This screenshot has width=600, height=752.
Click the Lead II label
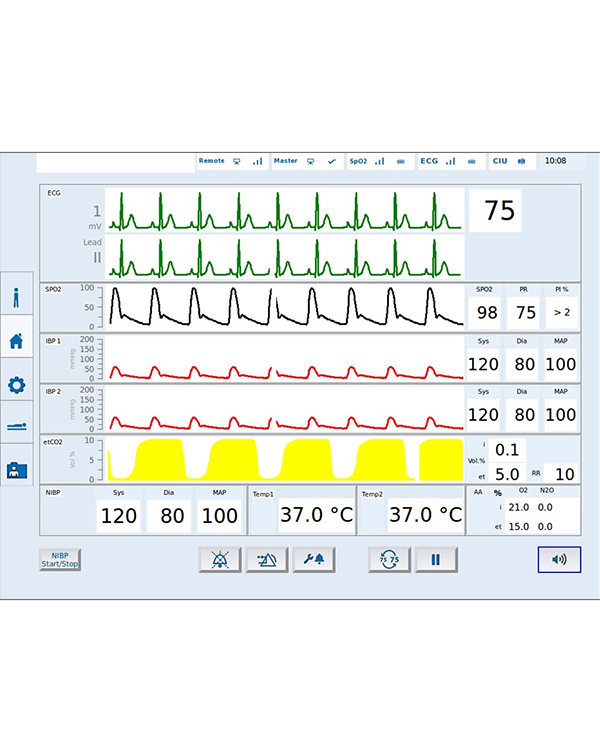pos(93,250)
